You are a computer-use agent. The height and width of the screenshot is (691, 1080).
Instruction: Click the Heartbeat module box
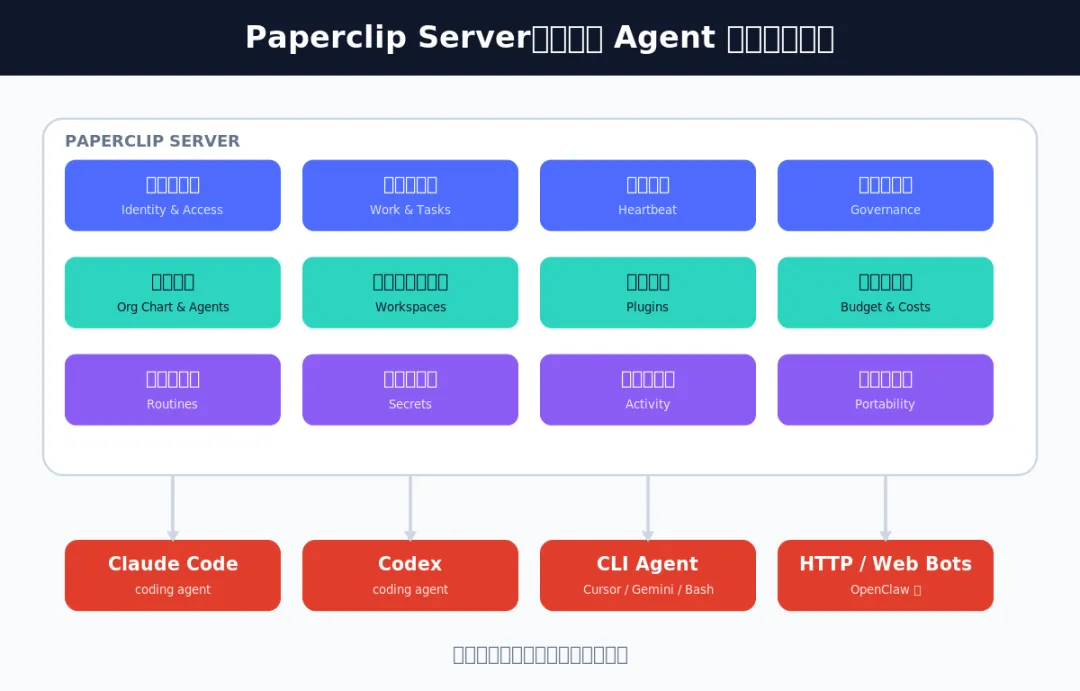point(647,196)
